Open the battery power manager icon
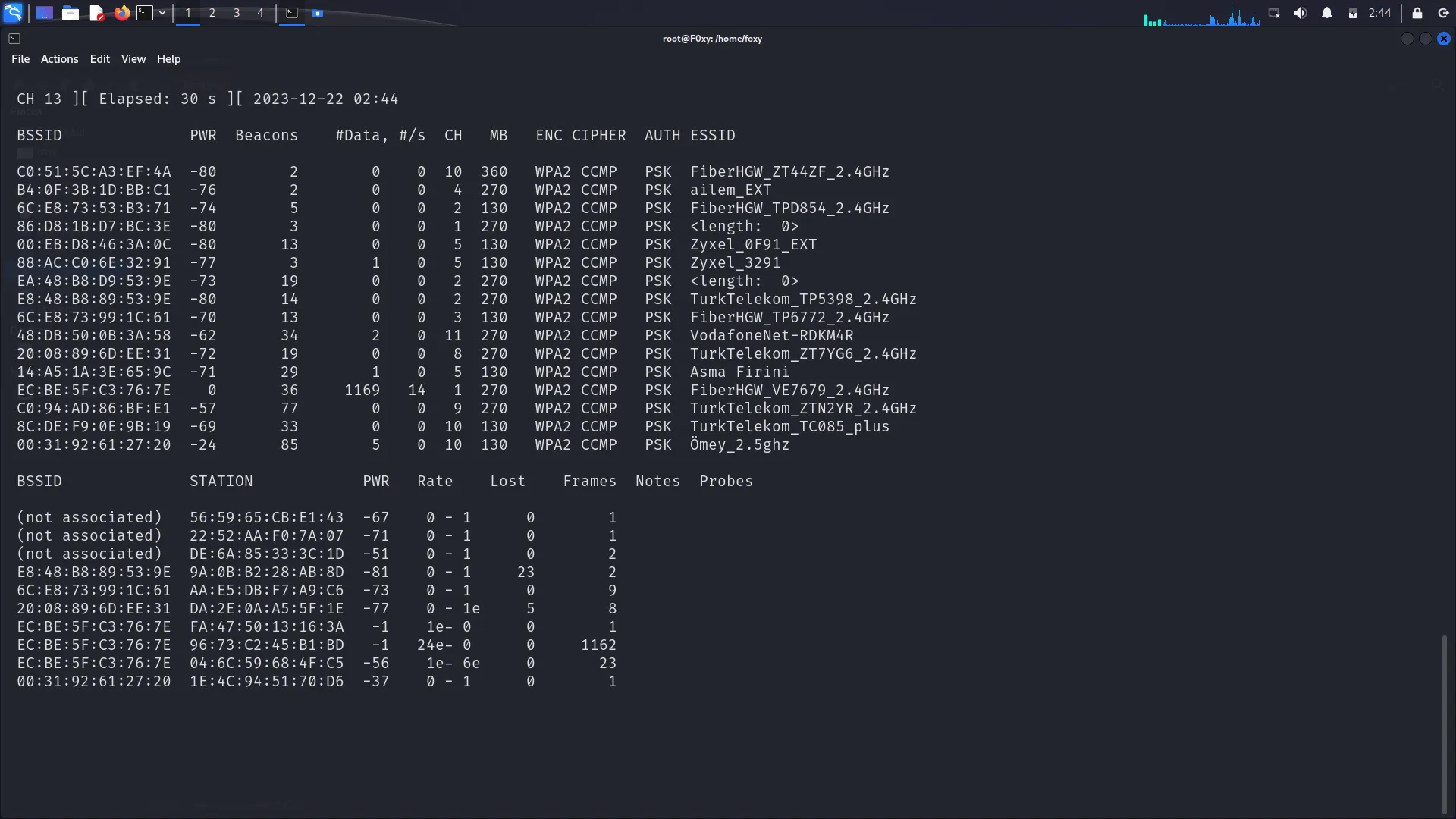 (x=1352, y=13)
